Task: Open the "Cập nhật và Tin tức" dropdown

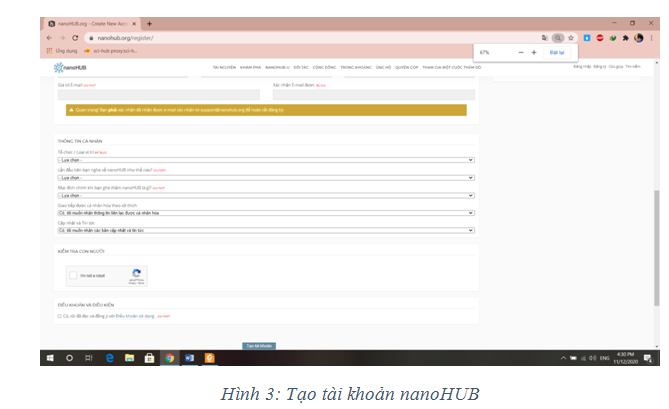Action: [265, 229]
